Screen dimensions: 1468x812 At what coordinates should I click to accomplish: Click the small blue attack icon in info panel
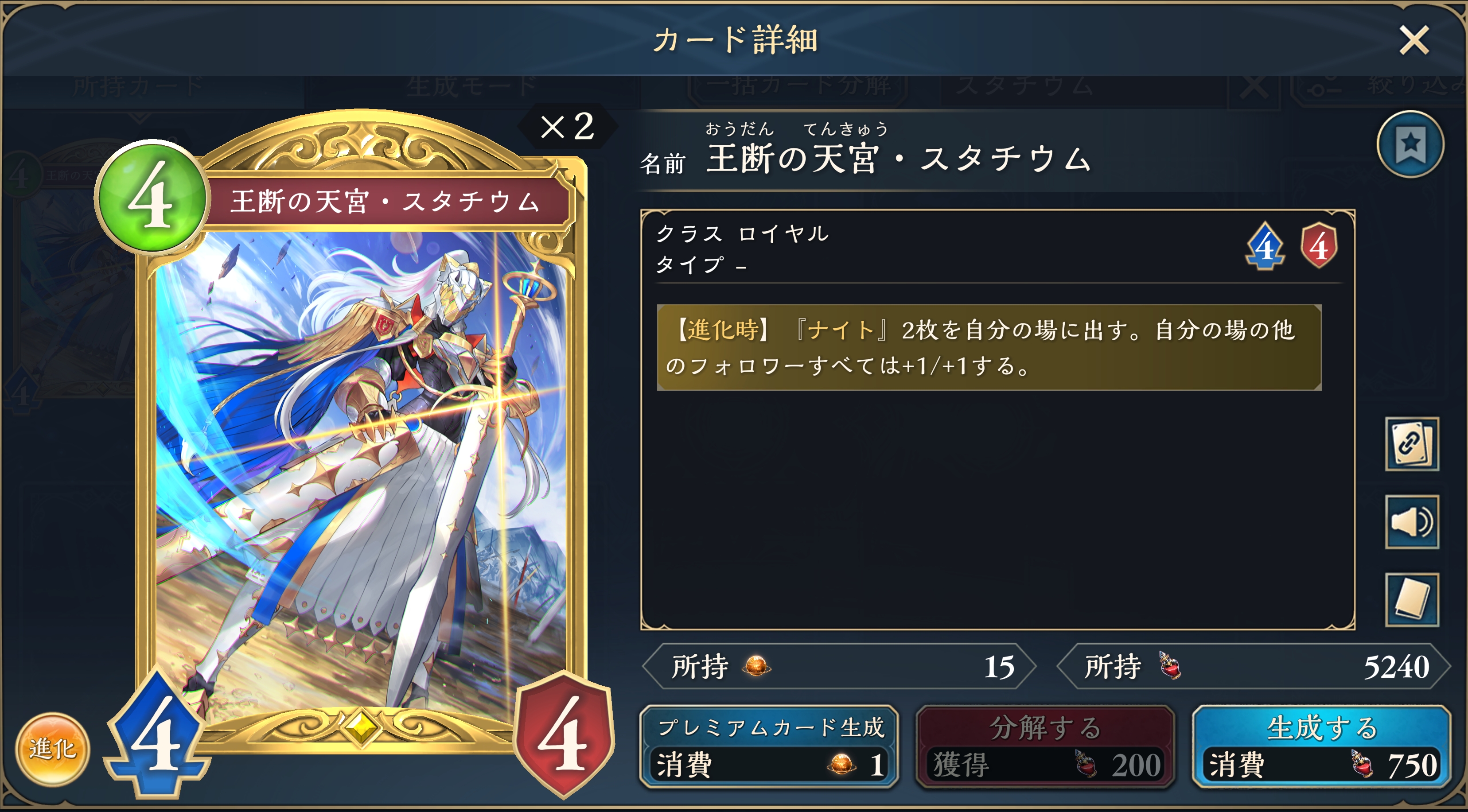1265,246
